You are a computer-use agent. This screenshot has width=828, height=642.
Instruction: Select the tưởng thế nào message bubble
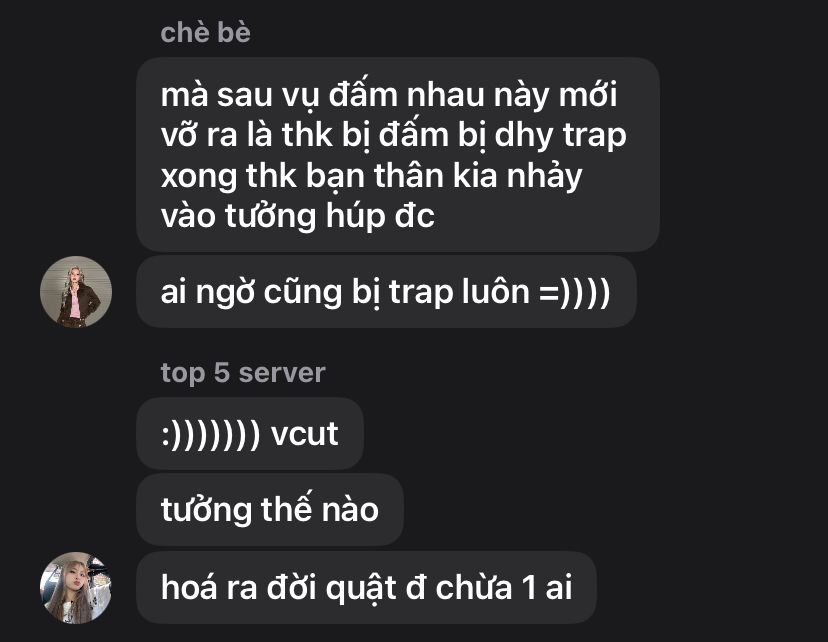[270, 509]
